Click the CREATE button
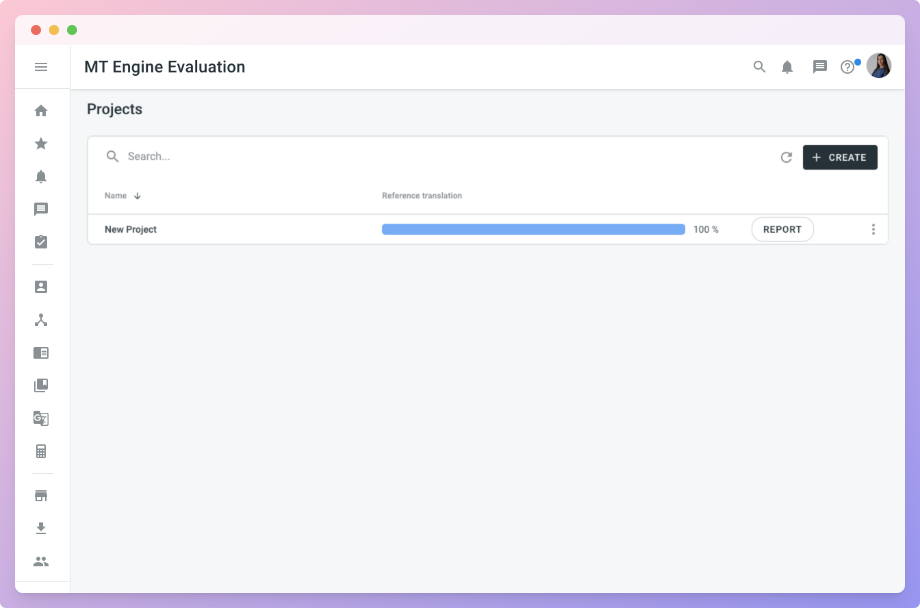 (840, 157)
